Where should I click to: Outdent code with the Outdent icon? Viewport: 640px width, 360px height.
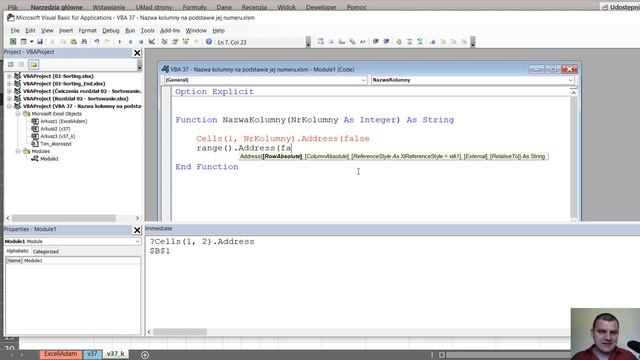[x=387, y=42]
